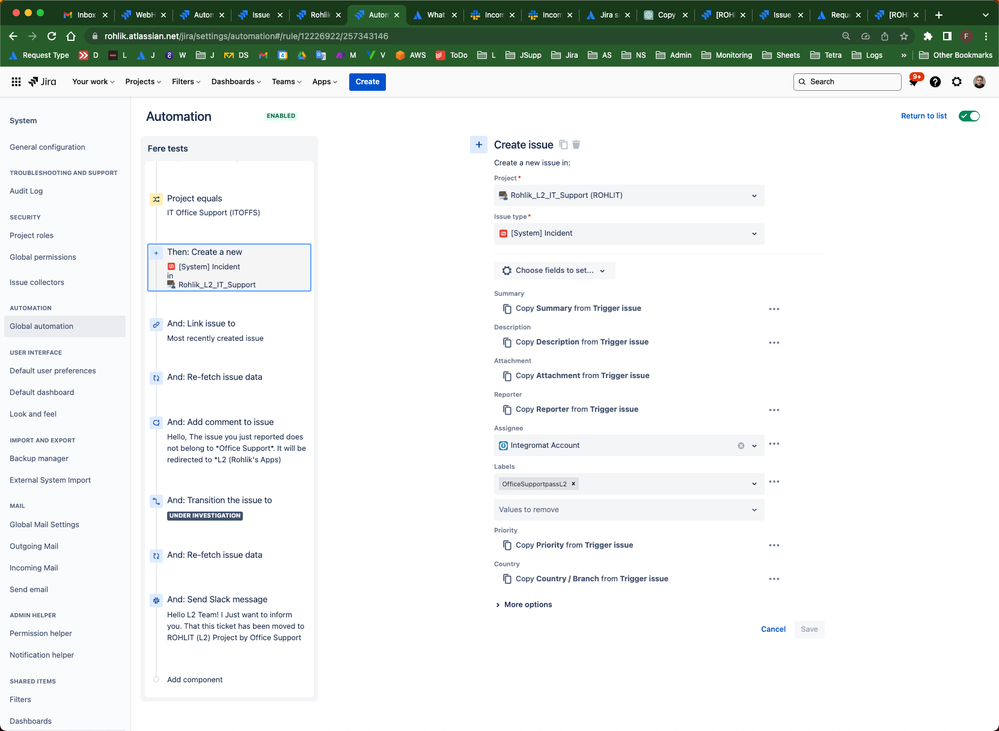Switch to the Inbox browser tab

coord(85,15)
